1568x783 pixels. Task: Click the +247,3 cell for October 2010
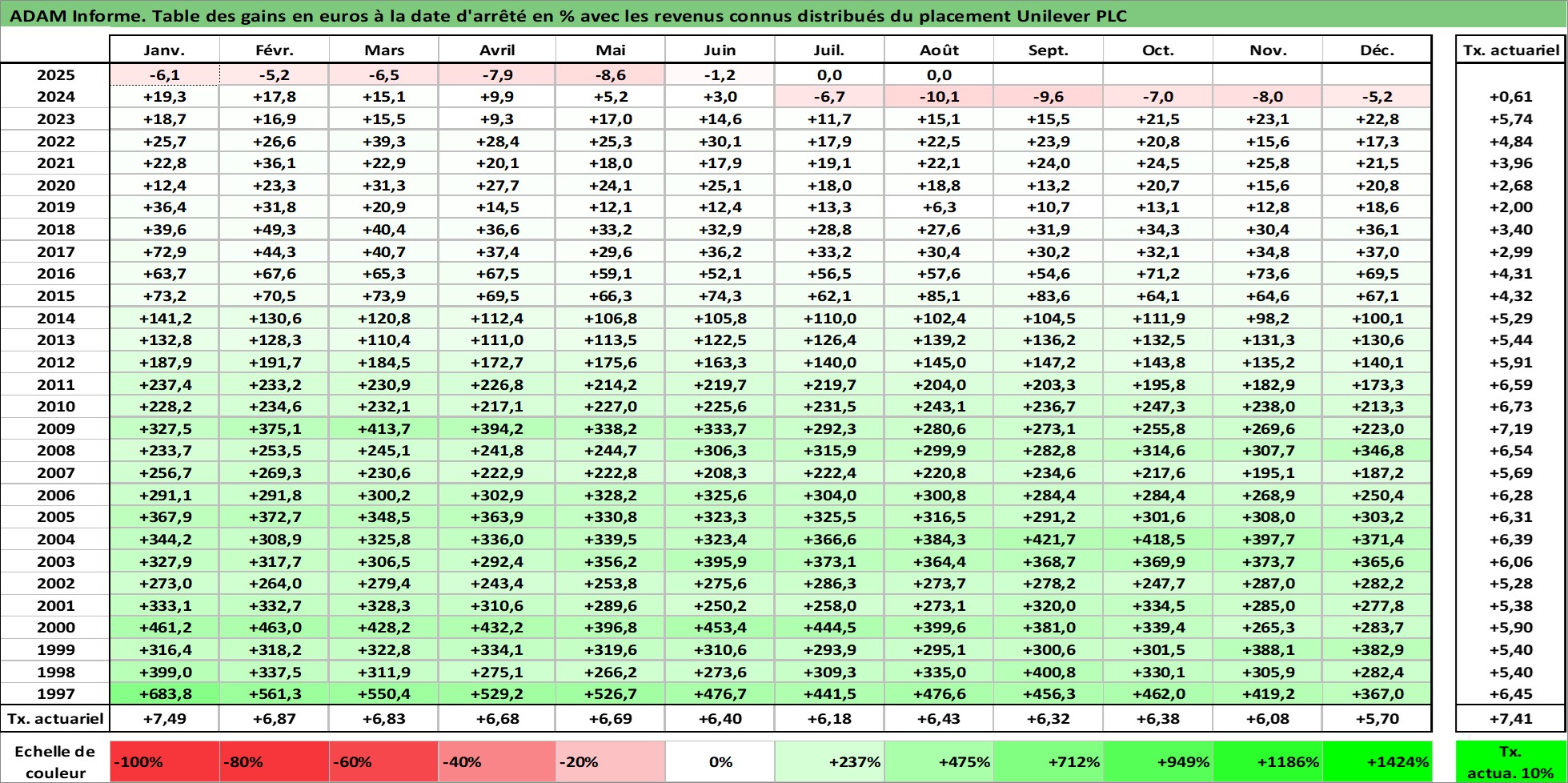[x=1158, y=407]
